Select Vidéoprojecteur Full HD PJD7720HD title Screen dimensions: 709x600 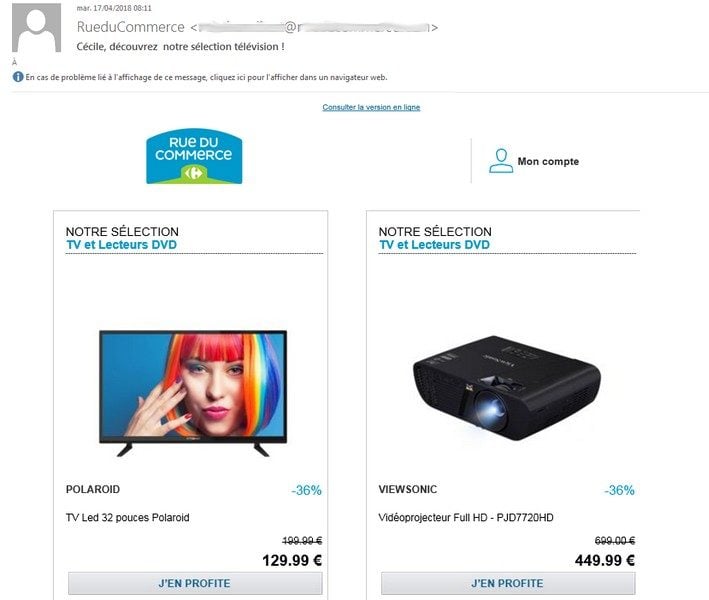pos(466,518)
